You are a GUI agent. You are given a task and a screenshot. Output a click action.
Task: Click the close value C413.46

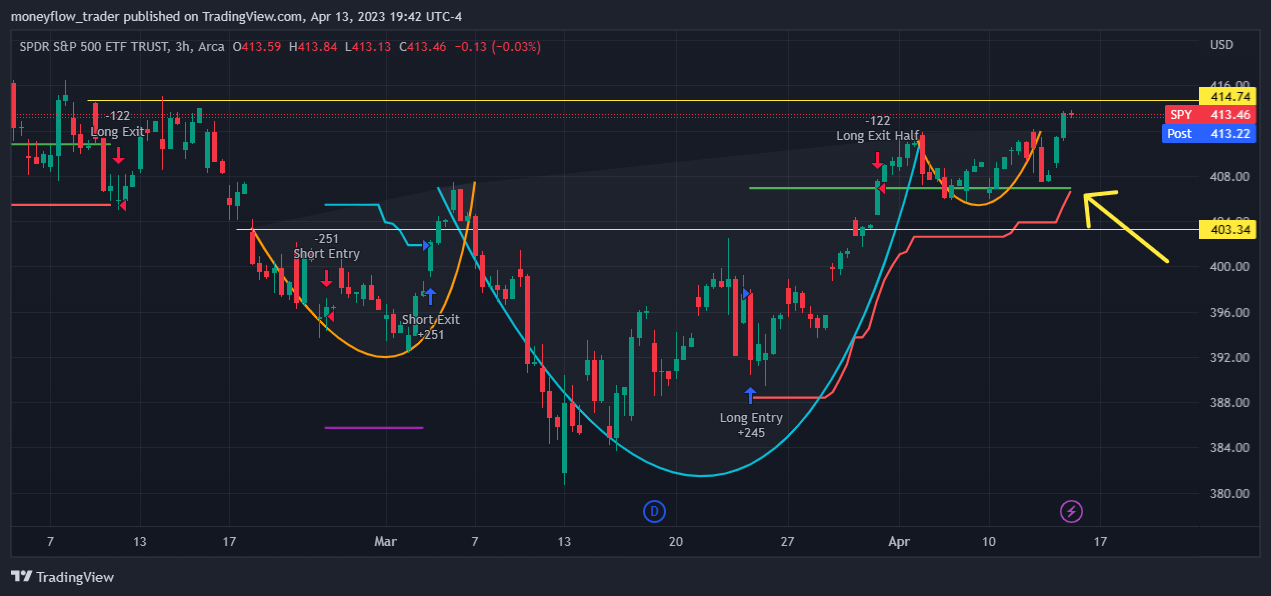[x=423, y=46]
